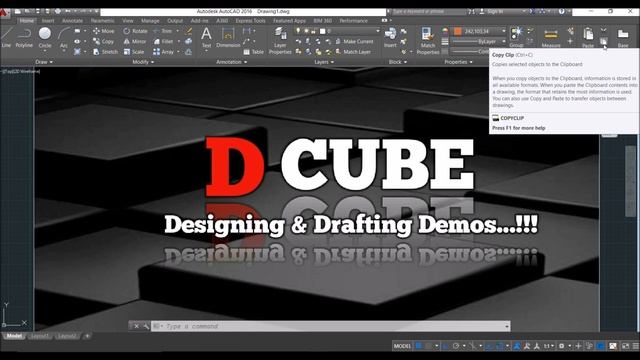Click the Copy tool in Modify panel
Image resolution: width=640 pixels, height=360 pixels.
(103, 41)
